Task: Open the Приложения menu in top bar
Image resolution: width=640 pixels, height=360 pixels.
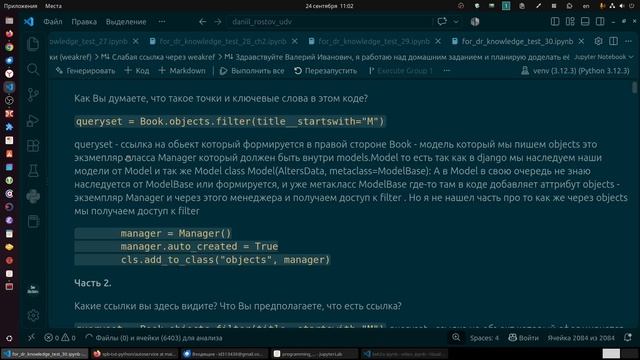Action: tap(20, 6)
